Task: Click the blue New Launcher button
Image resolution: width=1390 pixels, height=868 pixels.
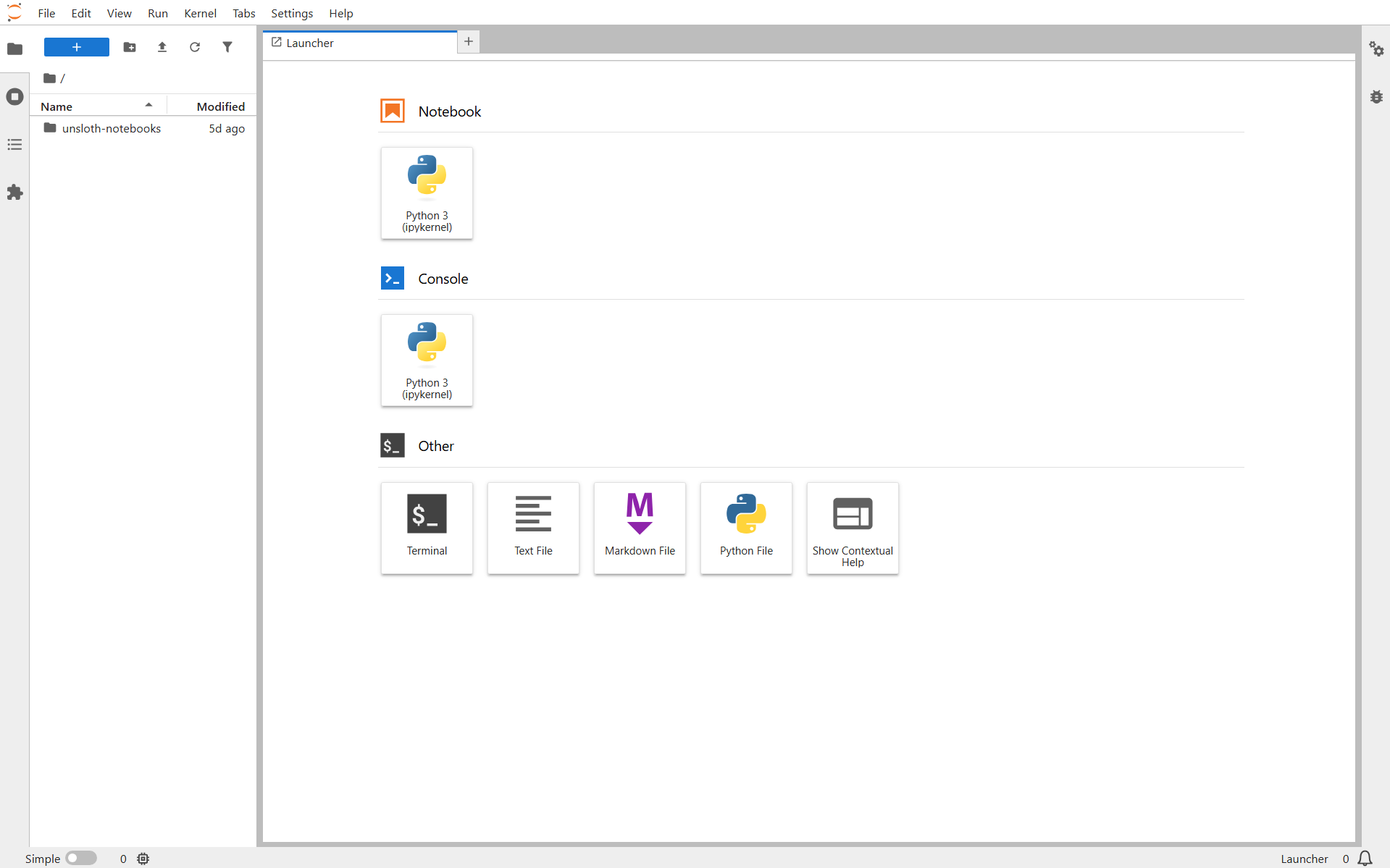Action: click(x=77, y=47)
